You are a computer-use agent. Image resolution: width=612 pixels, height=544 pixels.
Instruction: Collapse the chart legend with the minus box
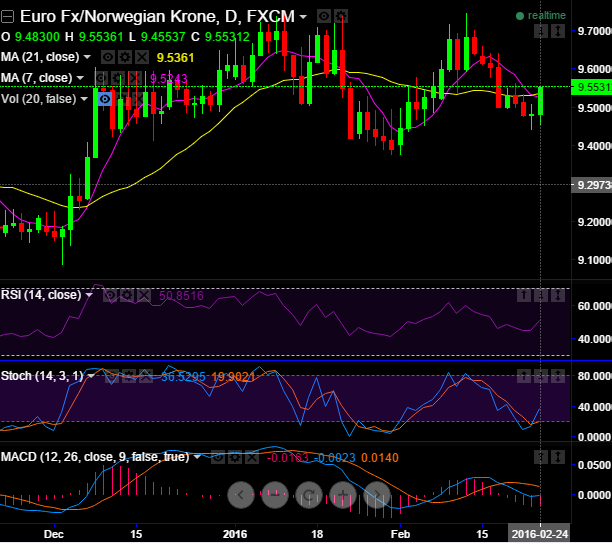(7, 17)
